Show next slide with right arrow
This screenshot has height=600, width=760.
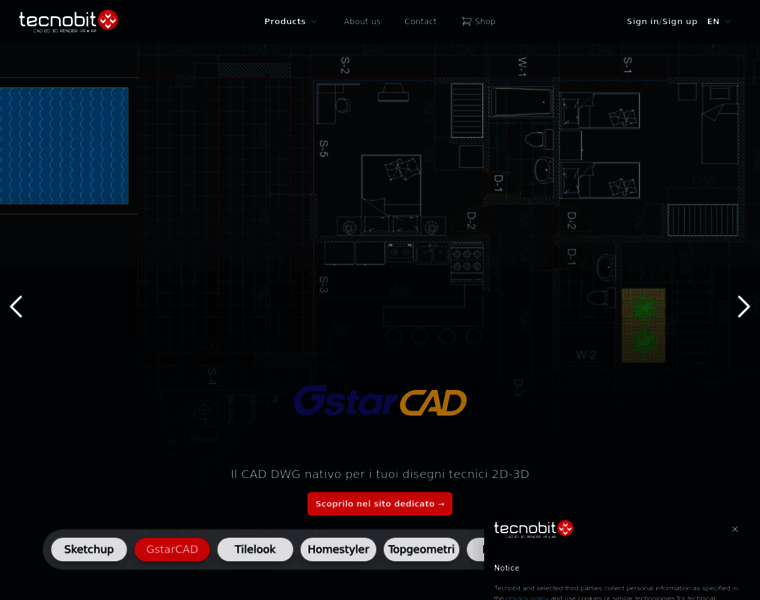click(x=744, y=306)
